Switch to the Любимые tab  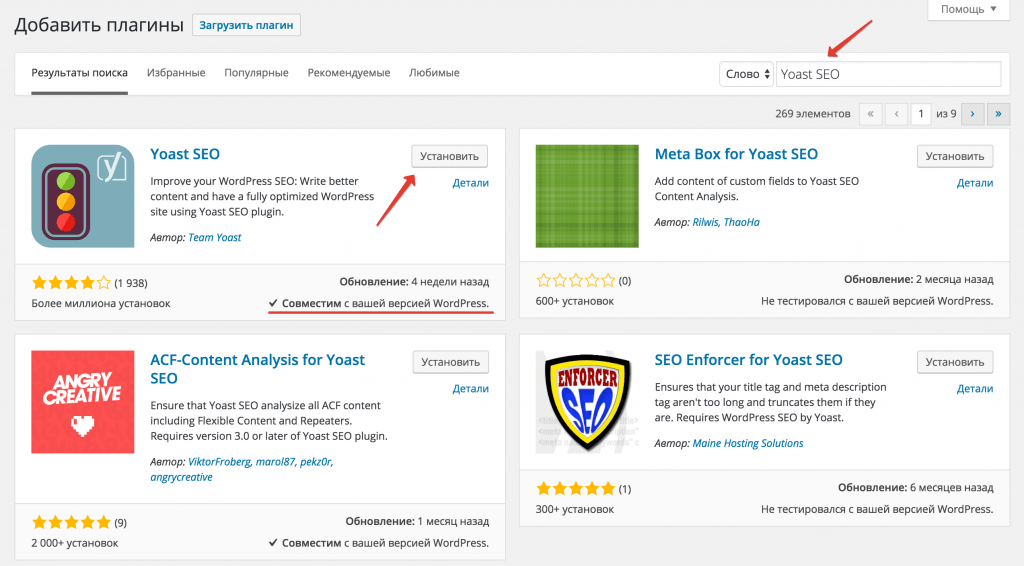[x=434, y=72]
